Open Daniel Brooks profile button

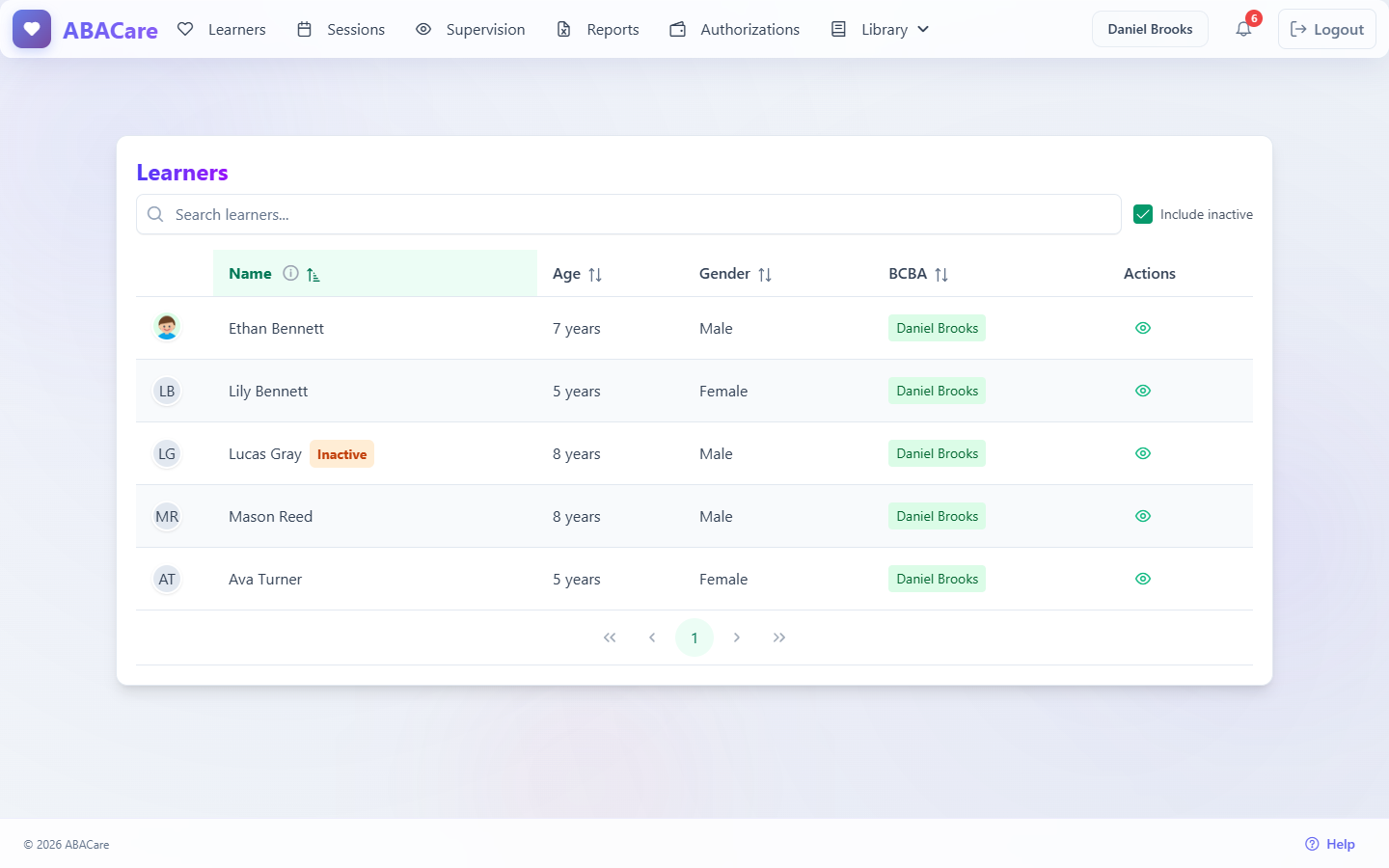(x=1150, y=29)
